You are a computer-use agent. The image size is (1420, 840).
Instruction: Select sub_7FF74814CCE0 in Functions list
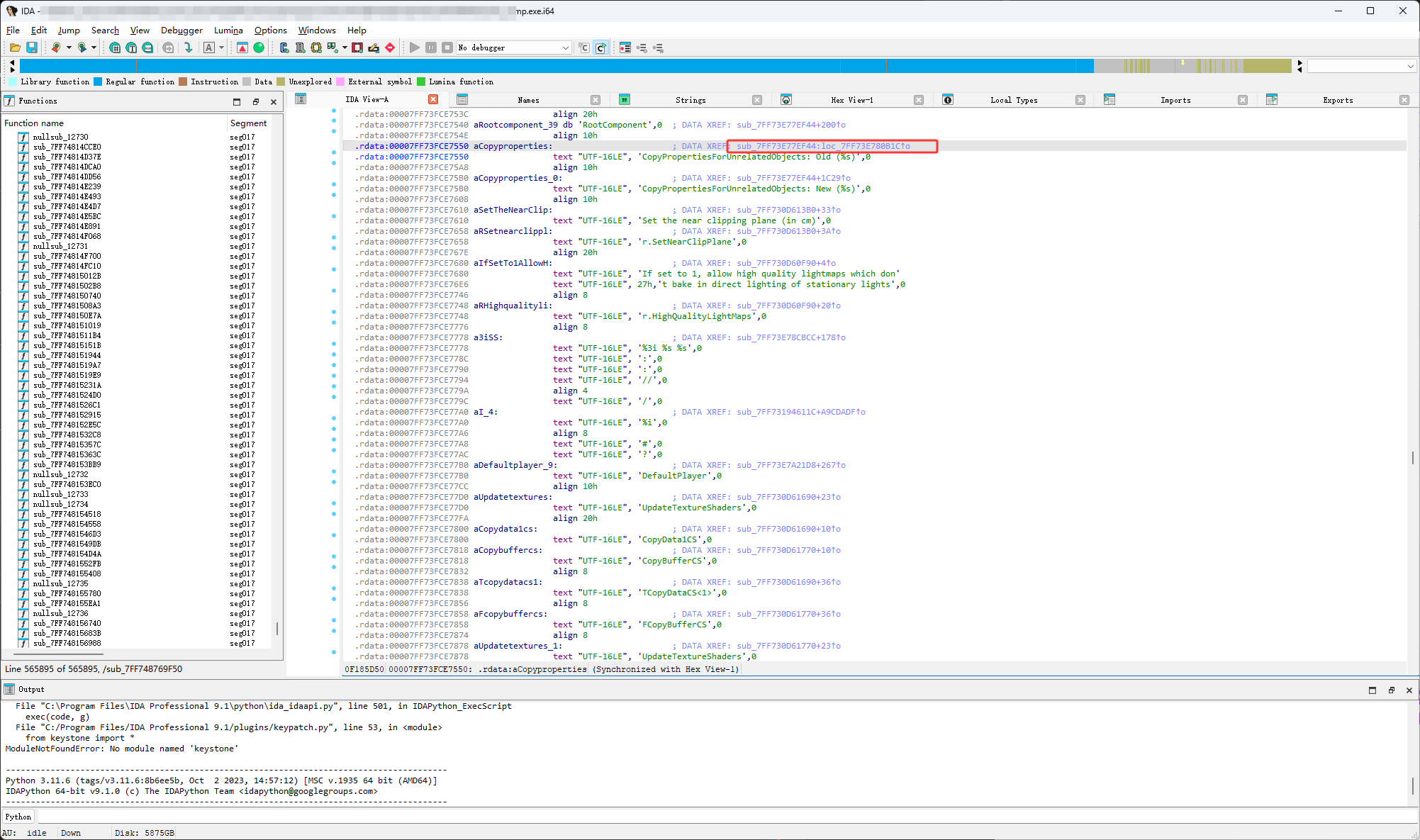click(x=67, y=147)
